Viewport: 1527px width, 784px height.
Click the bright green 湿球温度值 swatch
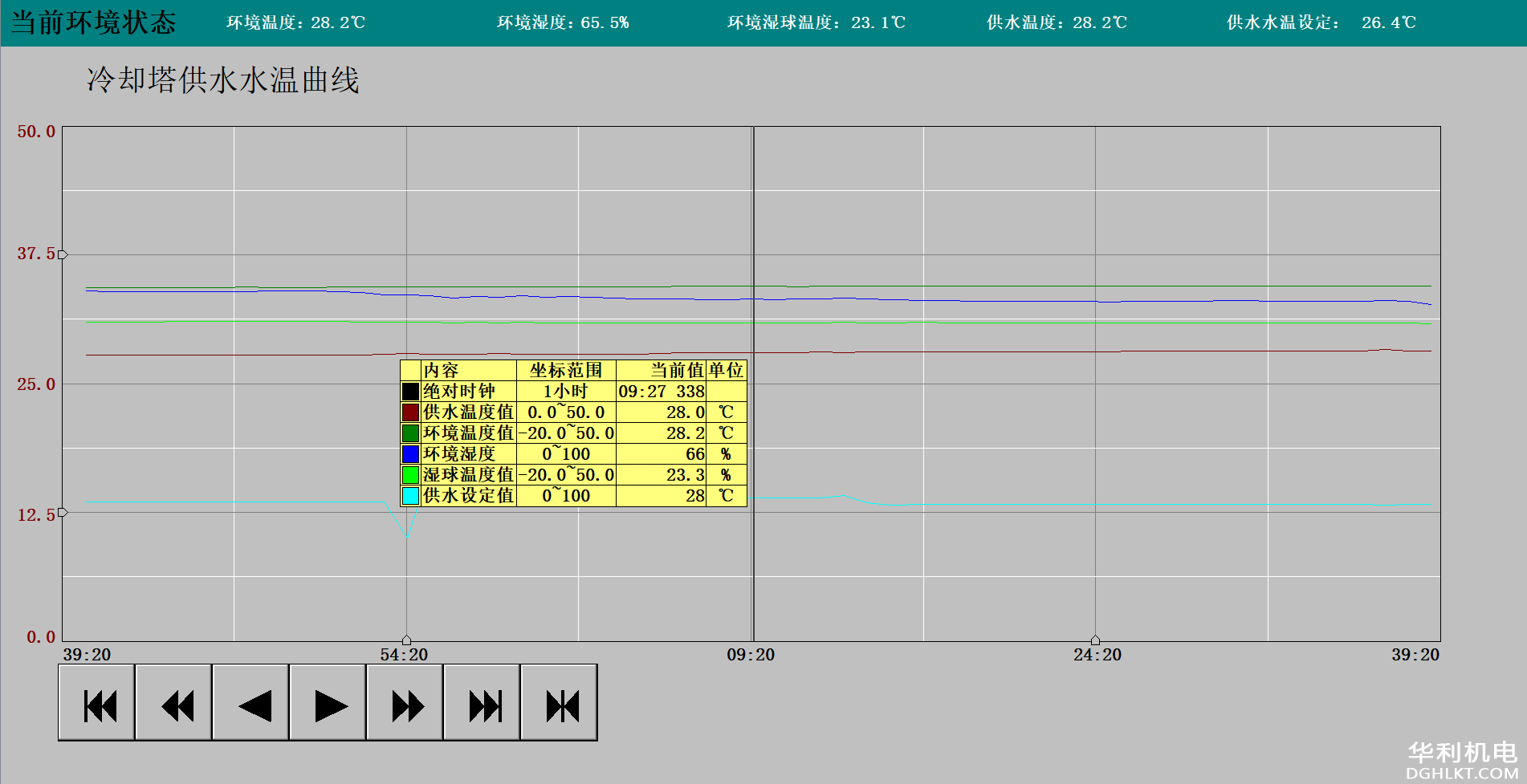[410, 475]
